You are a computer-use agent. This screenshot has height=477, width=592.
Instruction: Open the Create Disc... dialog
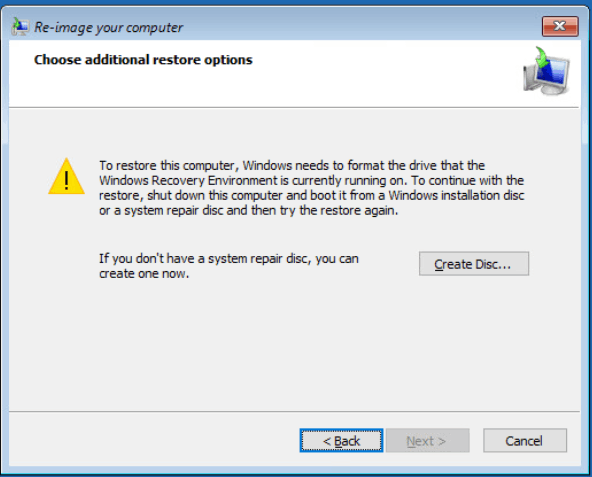(473, 264)
